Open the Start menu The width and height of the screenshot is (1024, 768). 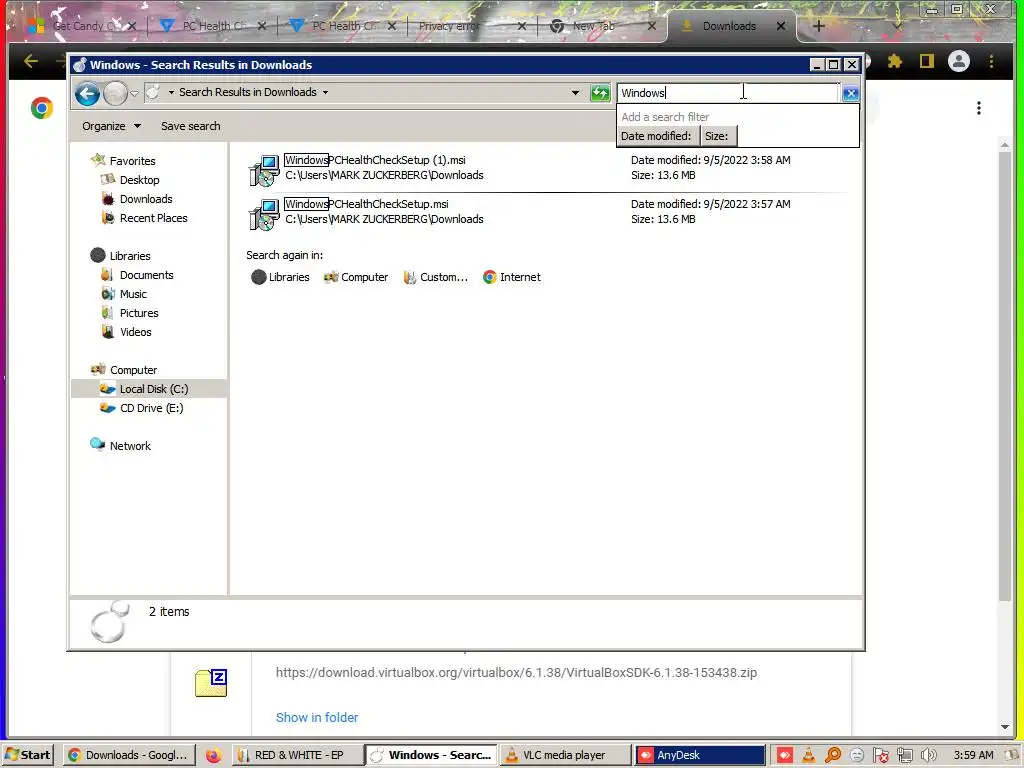(27, 755)
